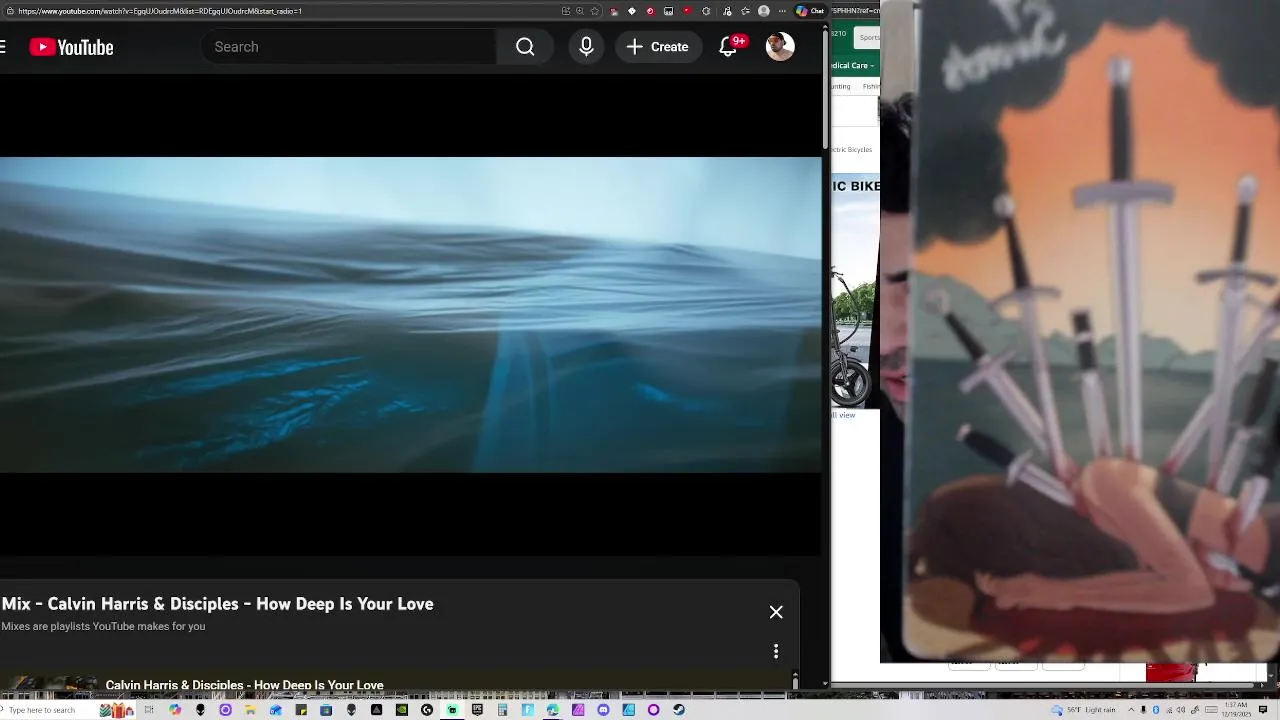Open the browser extensions puzzle icon

point(706,11)
